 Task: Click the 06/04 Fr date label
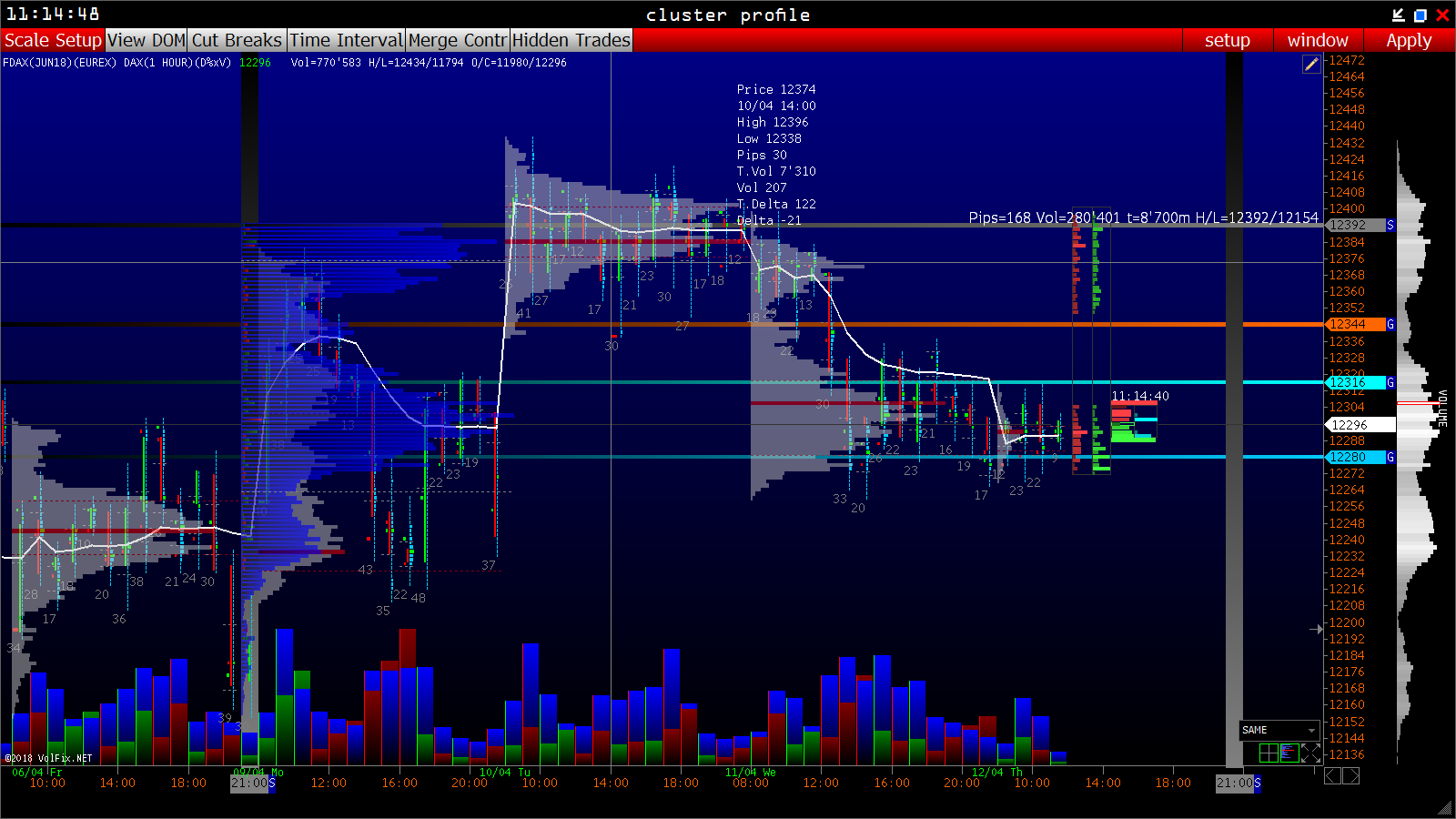pyautogui.click(x=37, y=773)
